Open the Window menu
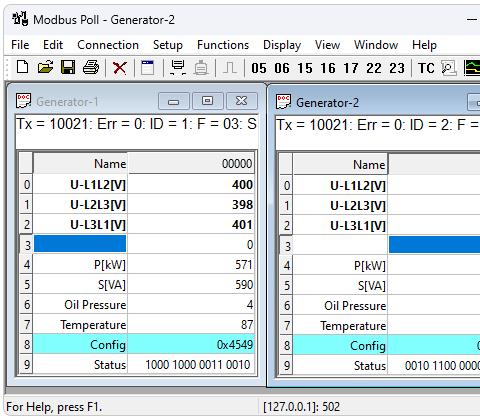This screenshot has width=480, height=420. point(376,45)
